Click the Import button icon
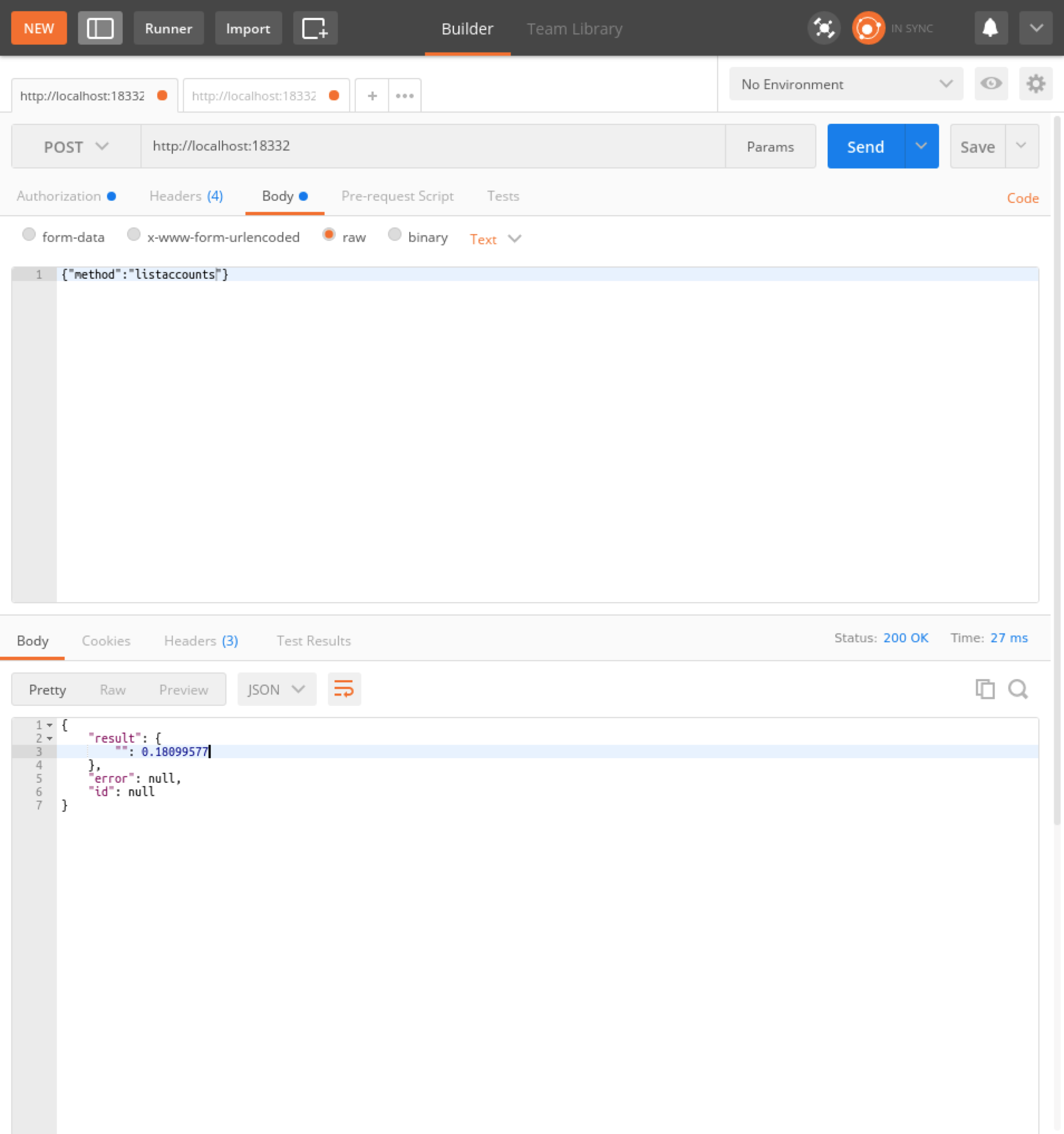 [248, 28]
